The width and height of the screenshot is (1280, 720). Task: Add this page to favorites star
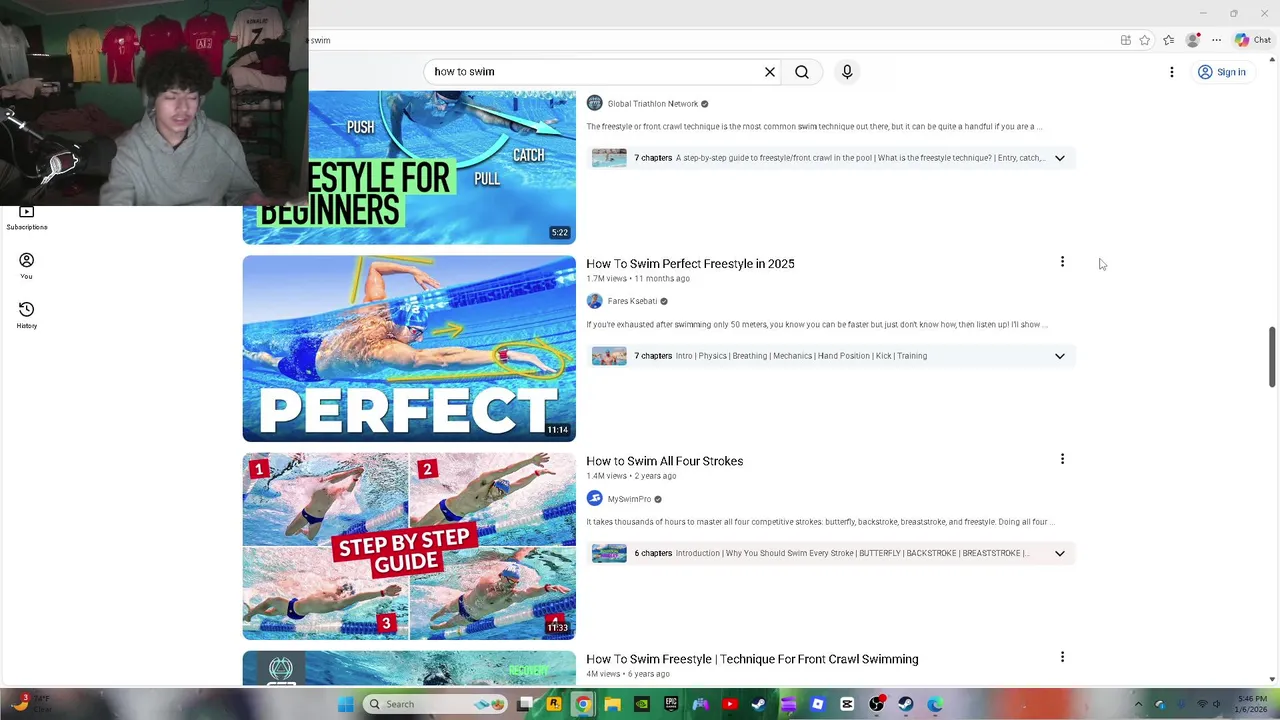point(1145,40)
